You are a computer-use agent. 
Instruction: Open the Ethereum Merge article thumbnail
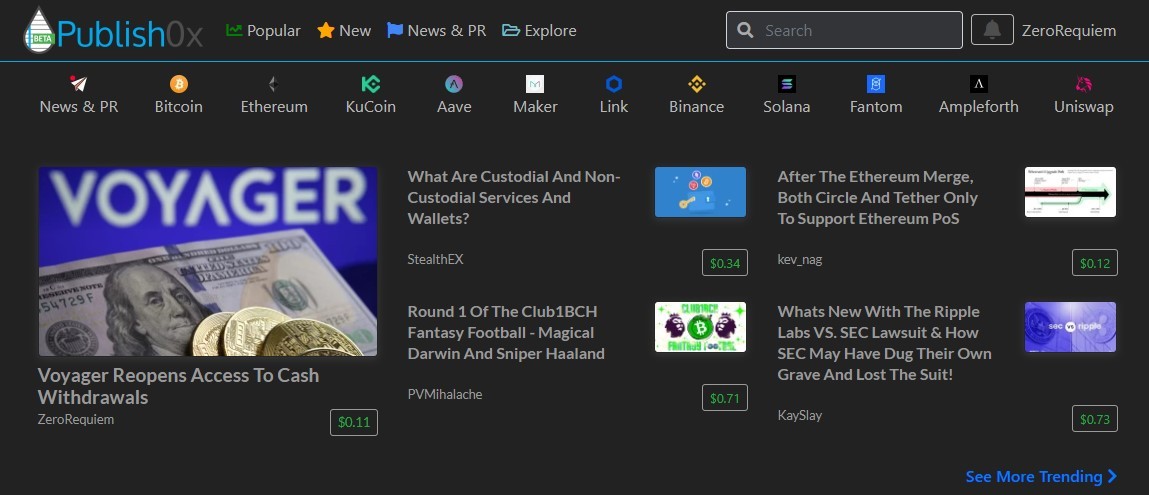coord(1071,192)
